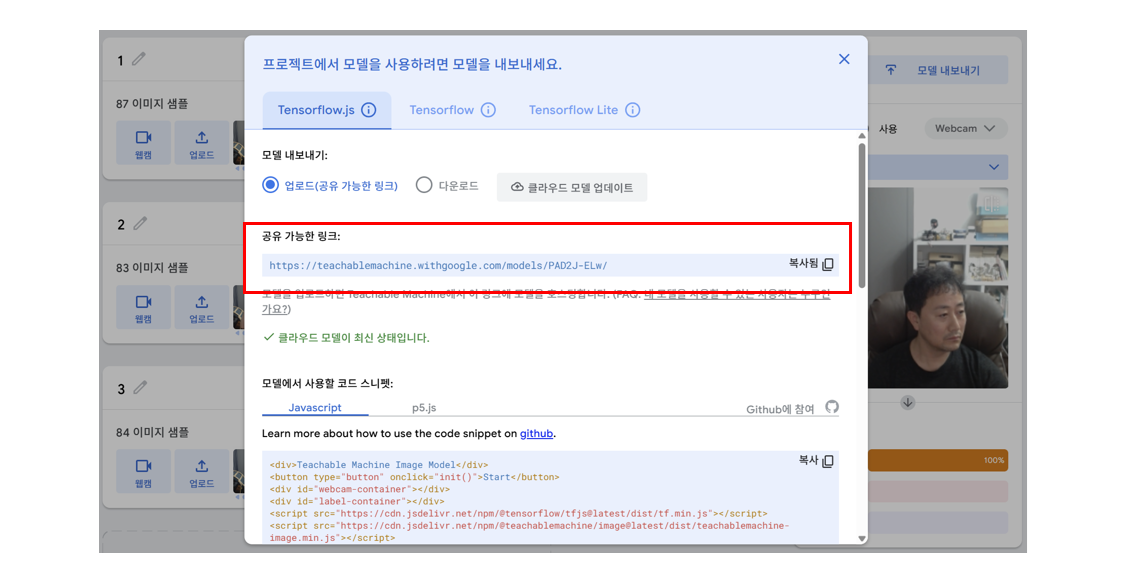
Task: Click 업로드 button for class 1
Action: [x=202, y=143]
